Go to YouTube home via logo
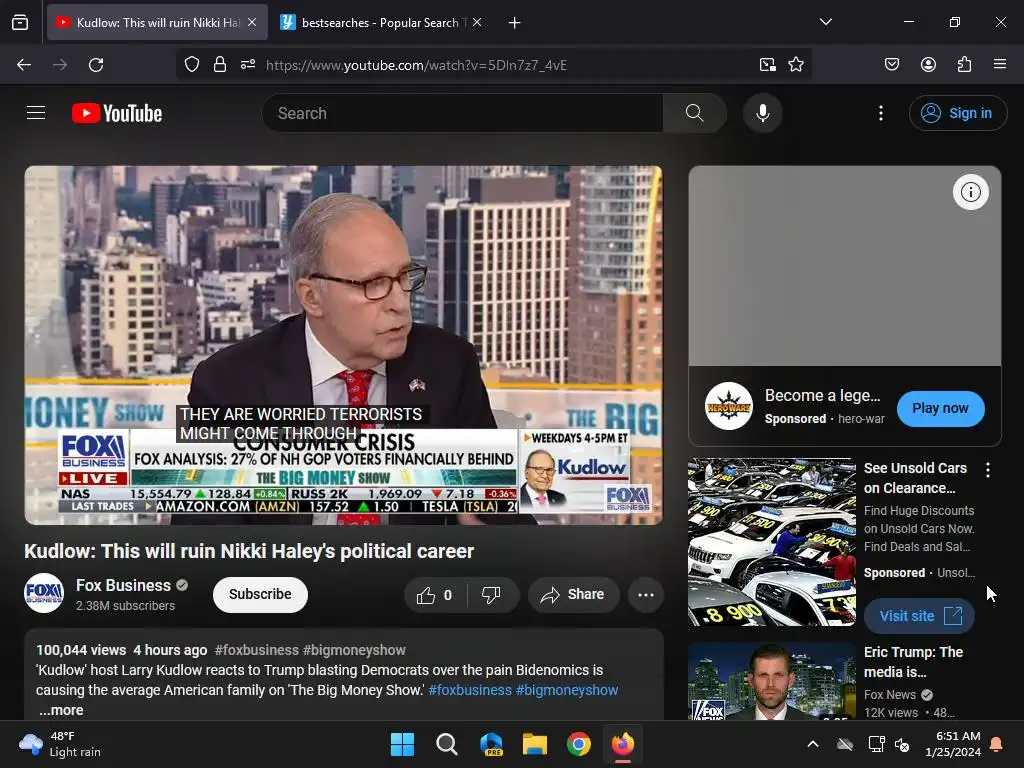1024x768 pixels. (117, 113)
